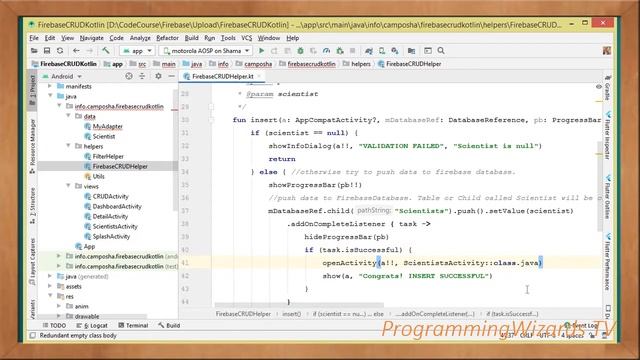Open file icon in main toolbar
640x360 pixels.
(34, 51)
